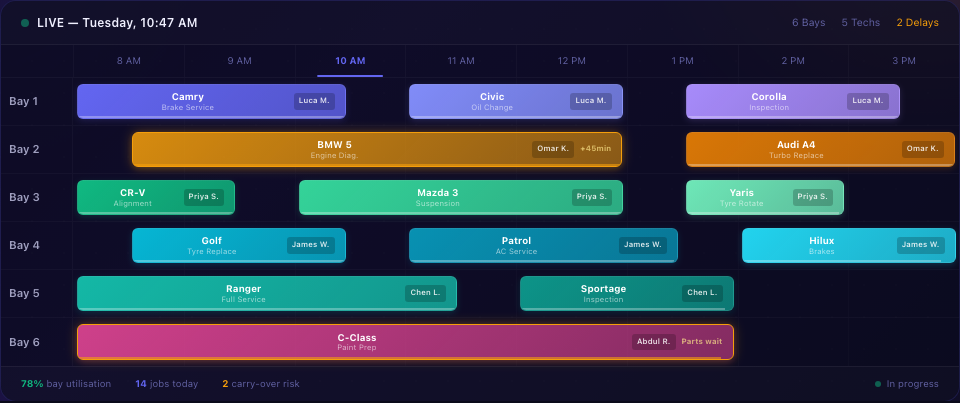960x403 pixels.
Task: Click Priya S. badge on the Yaris job
Action: click(813, 197)
